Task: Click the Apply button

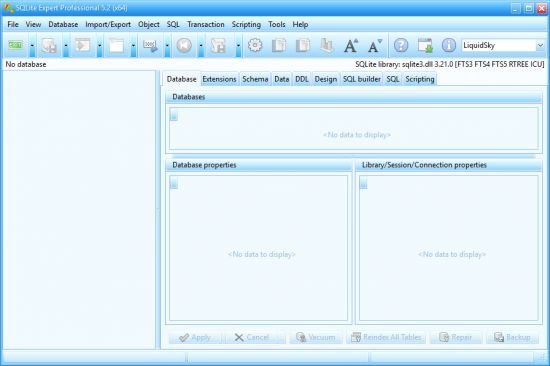Action: (195, 337)
